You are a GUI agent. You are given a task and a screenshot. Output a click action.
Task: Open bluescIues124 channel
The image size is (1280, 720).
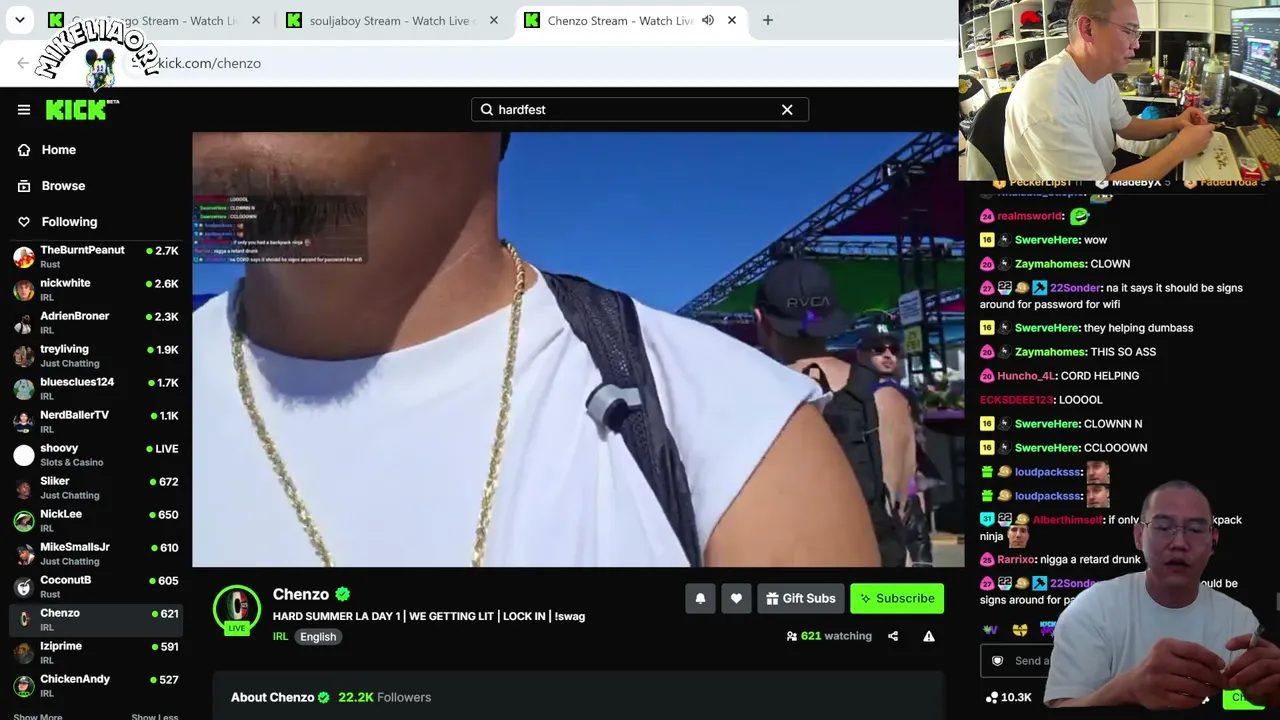96,389
